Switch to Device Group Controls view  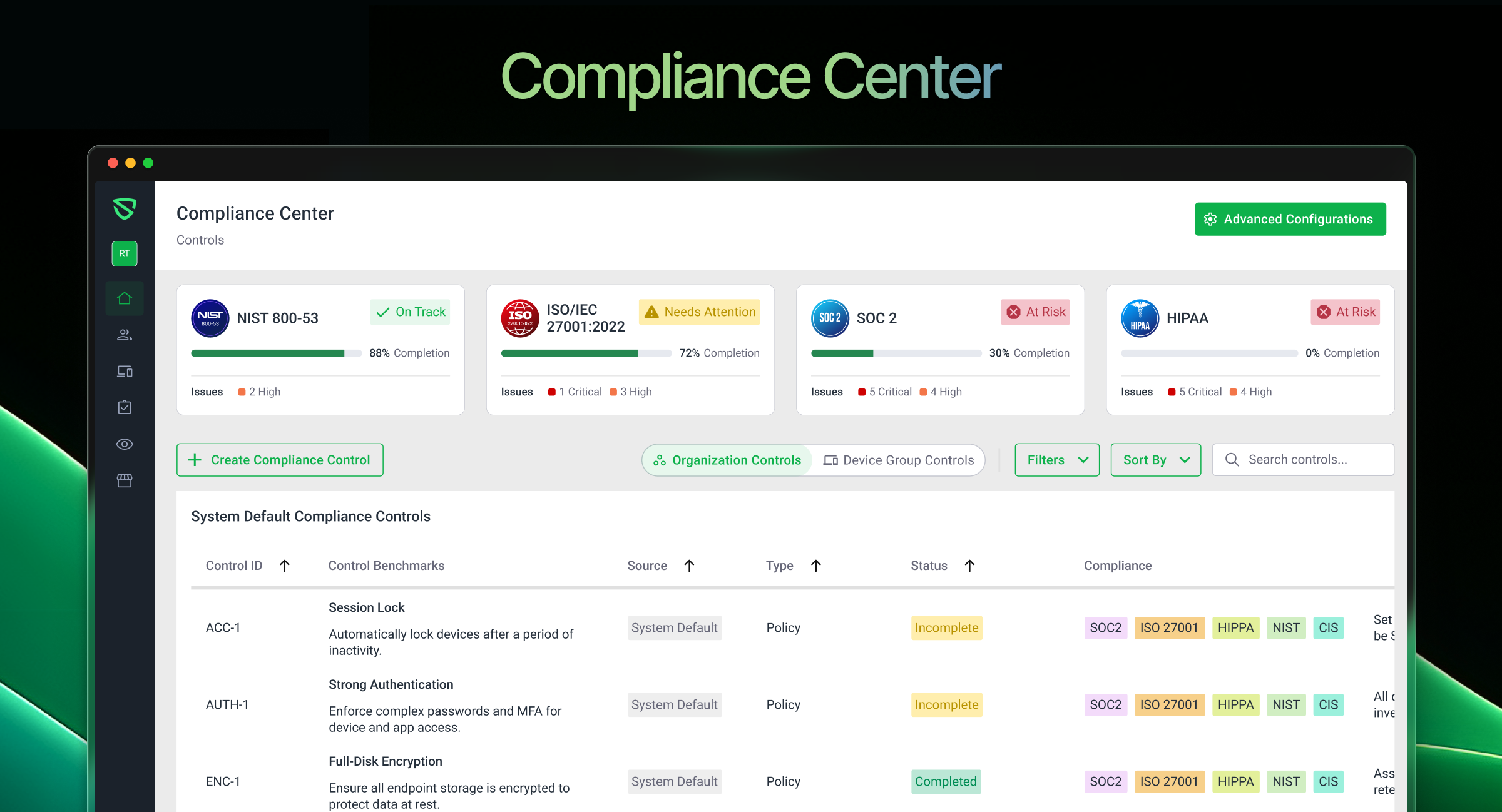tap(898, 460)
